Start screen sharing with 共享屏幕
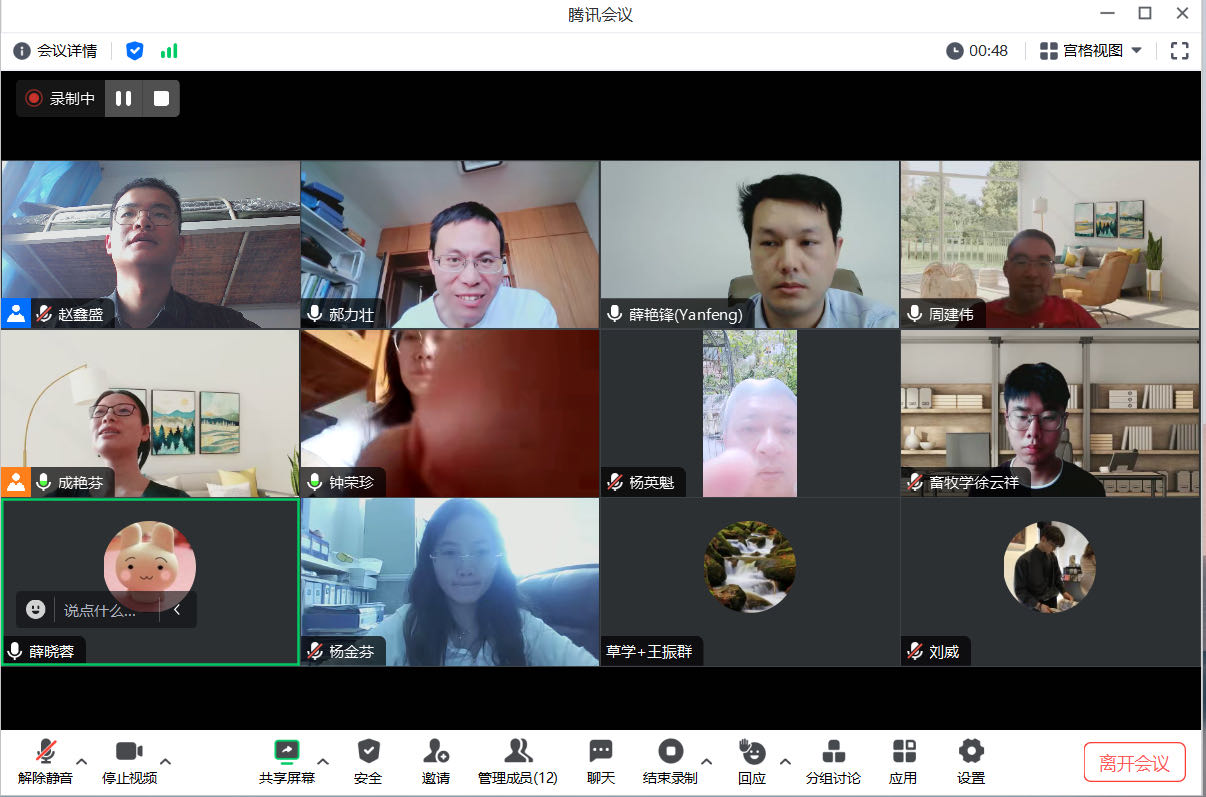Screen dimensions: 1206x797 287,763
